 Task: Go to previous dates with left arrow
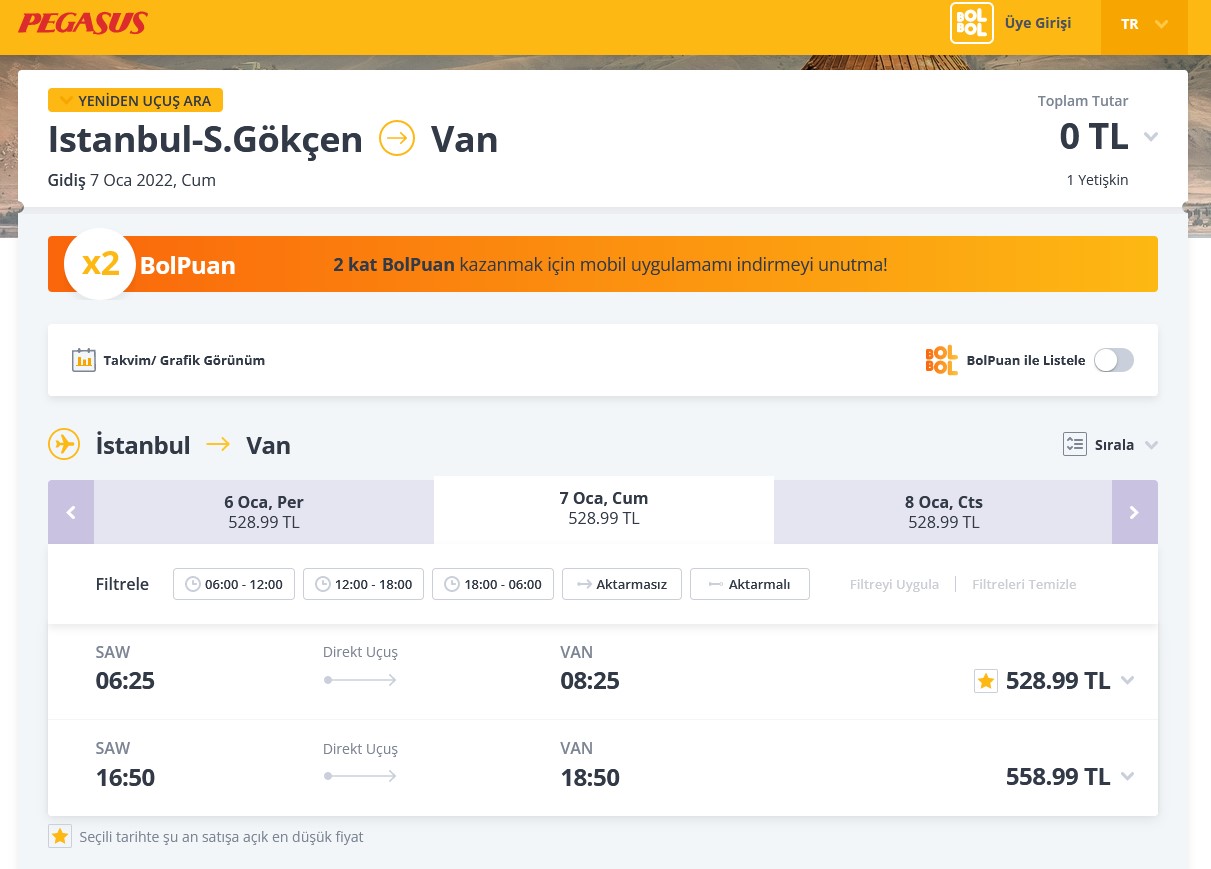(x=71, y=512)
